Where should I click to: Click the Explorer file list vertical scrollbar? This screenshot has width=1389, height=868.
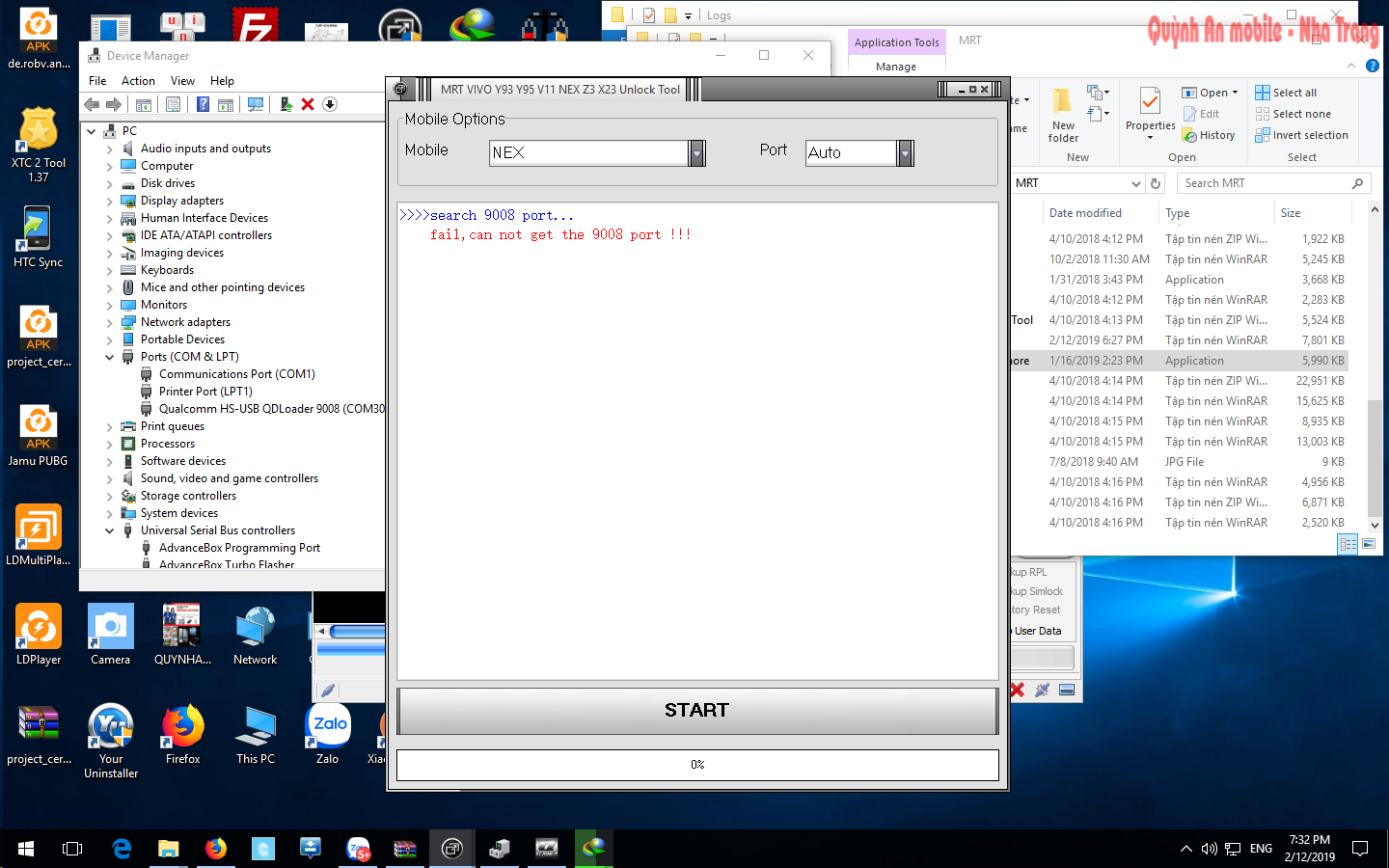(1375, 366)
